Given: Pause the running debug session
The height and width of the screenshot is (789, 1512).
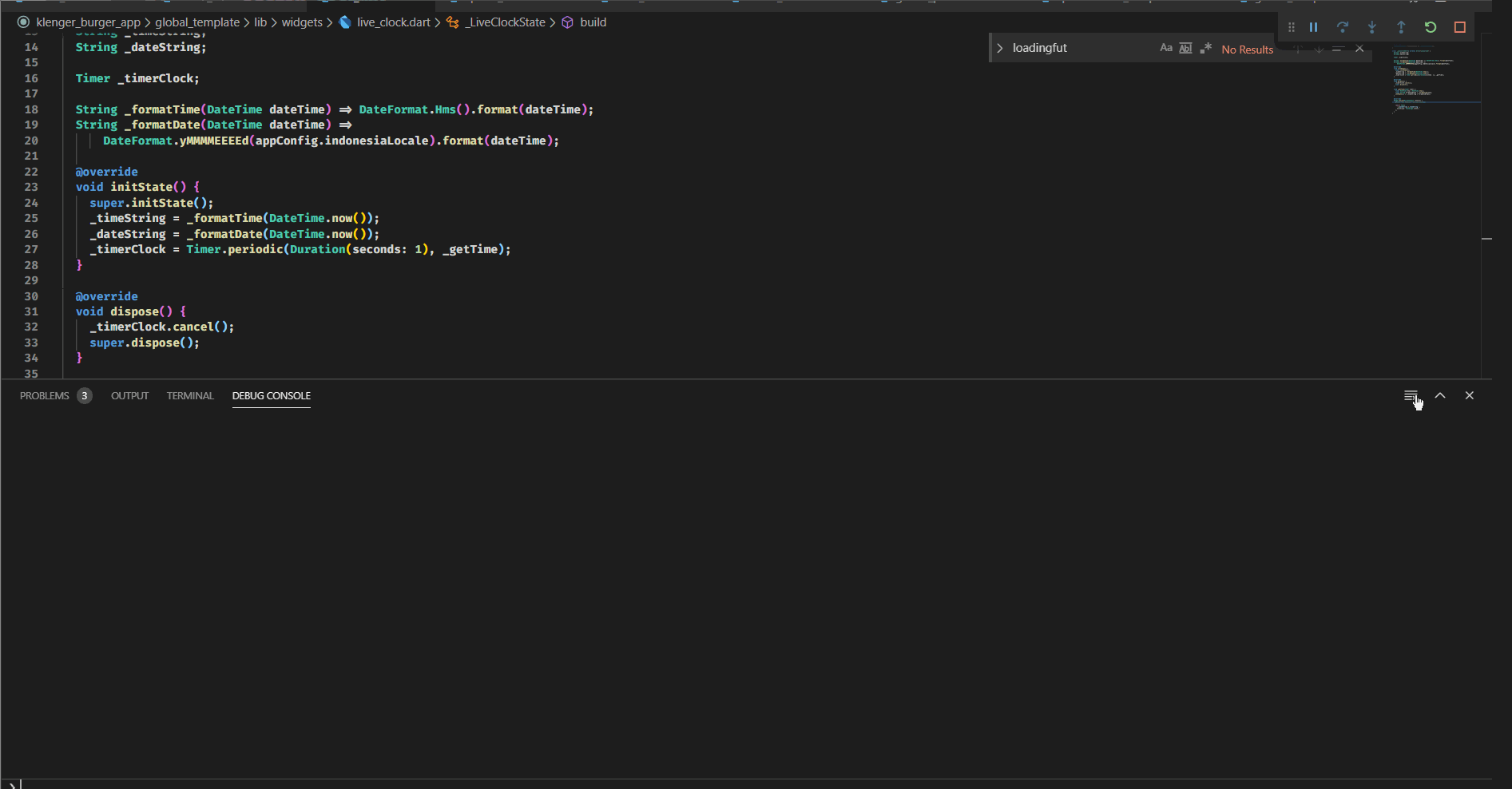Looking at the screenshot, I should click(1313, 26).
